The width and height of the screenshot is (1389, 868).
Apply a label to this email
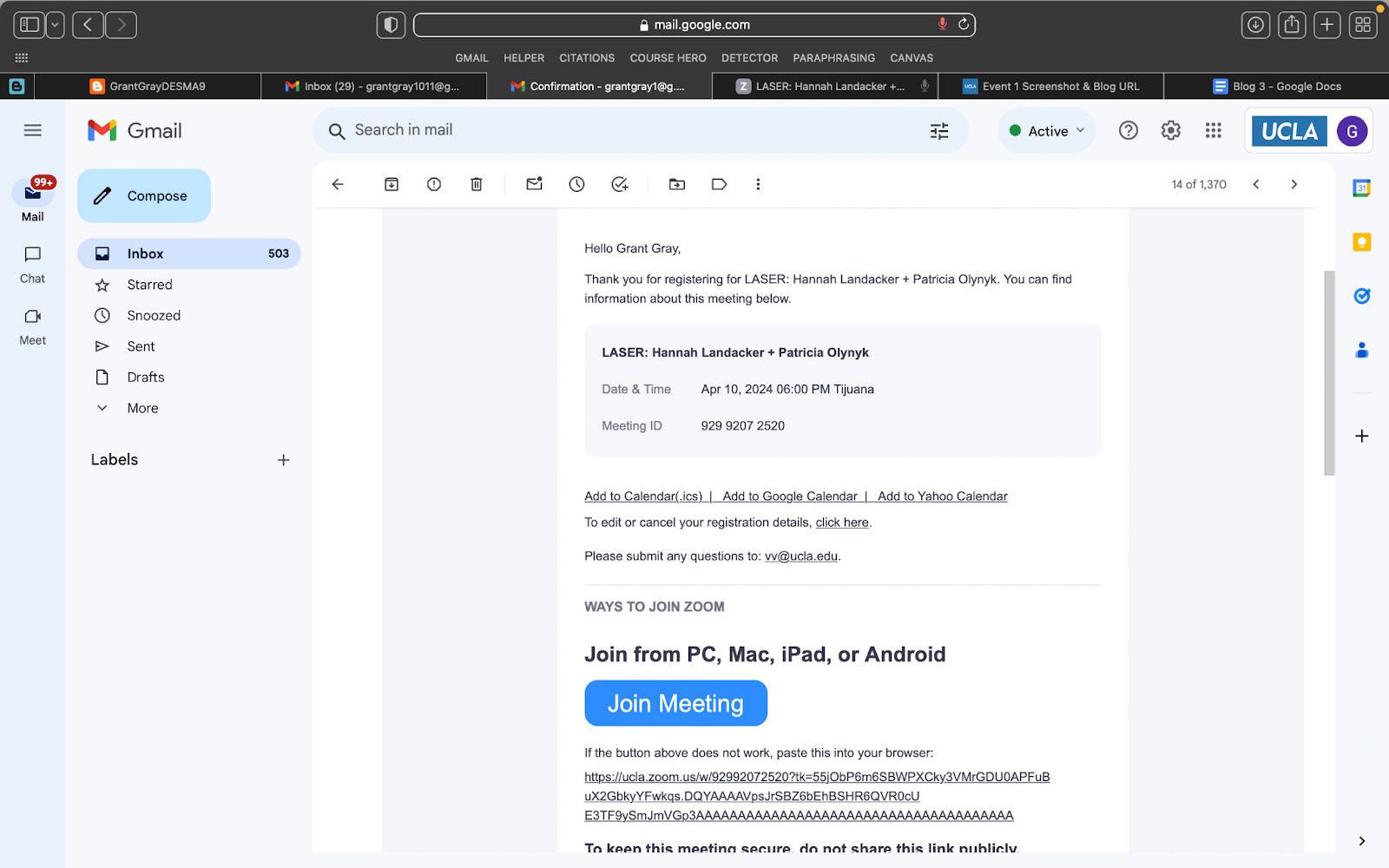719,184
